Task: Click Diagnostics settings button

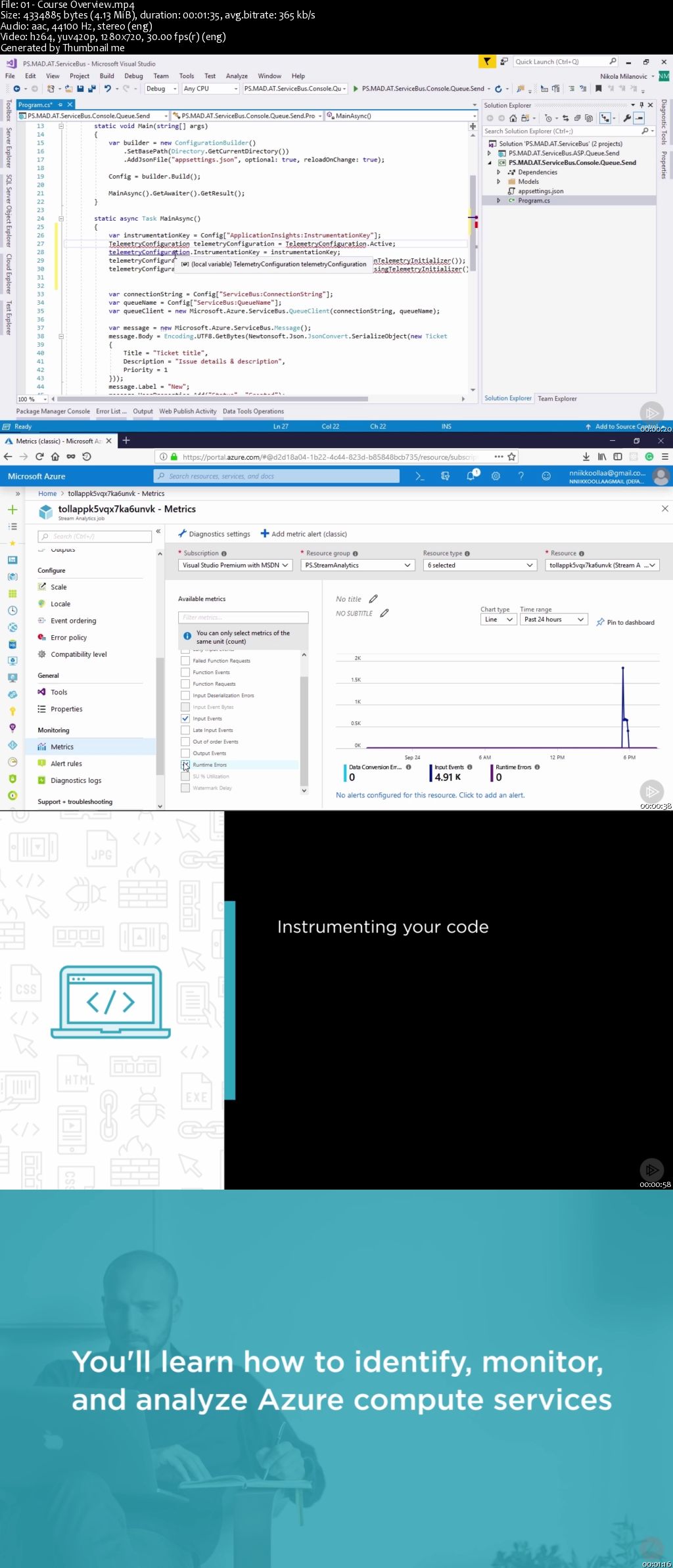Action: tap(214, 534)
